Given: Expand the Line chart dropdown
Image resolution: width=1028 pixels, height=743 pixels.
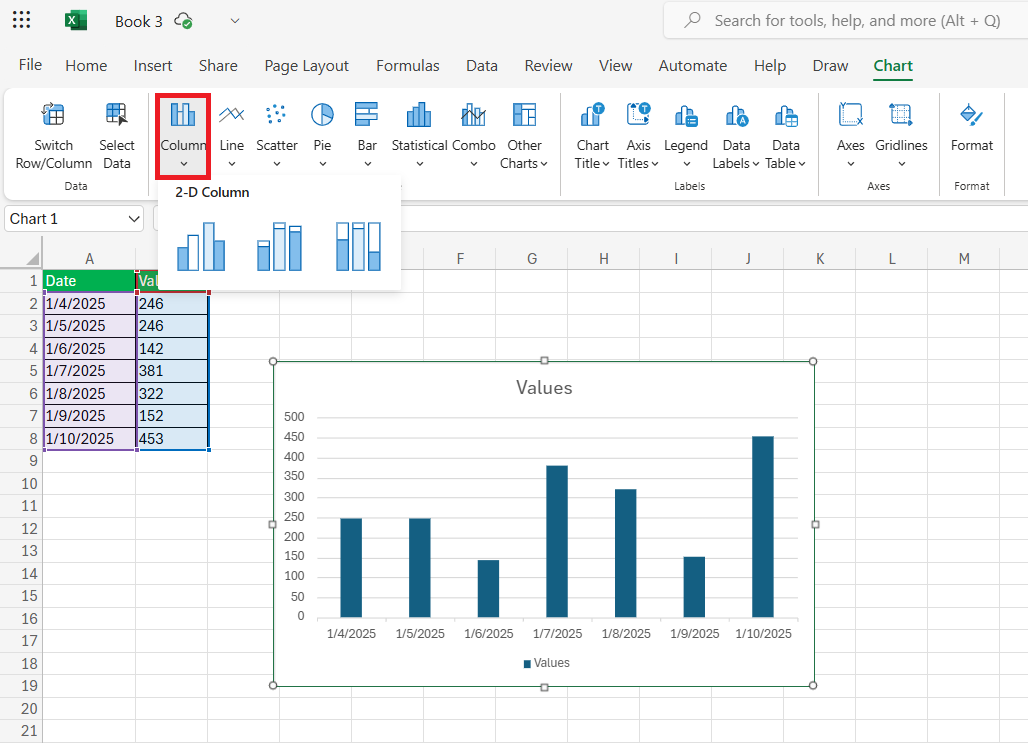Looking at the screenshot, I should [x=231, y=163].
